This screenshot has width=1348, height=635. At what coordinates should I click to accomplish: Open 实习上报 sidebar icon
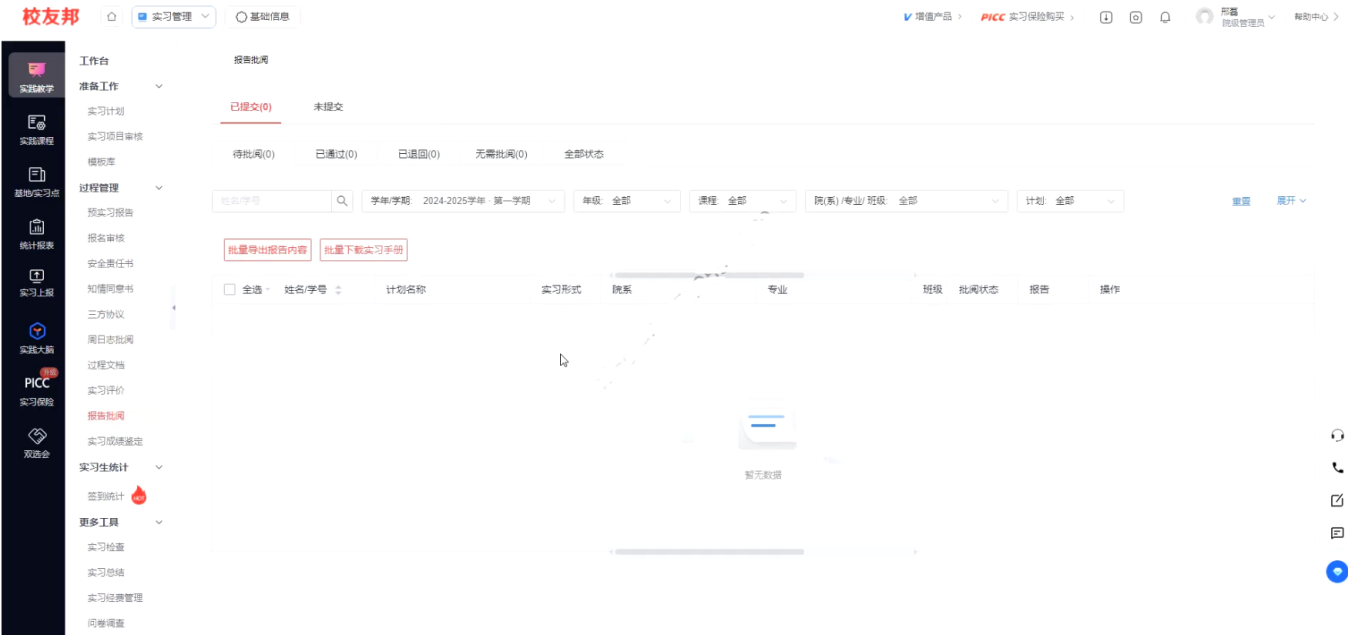pyautogui.click(x=37, y=283)
